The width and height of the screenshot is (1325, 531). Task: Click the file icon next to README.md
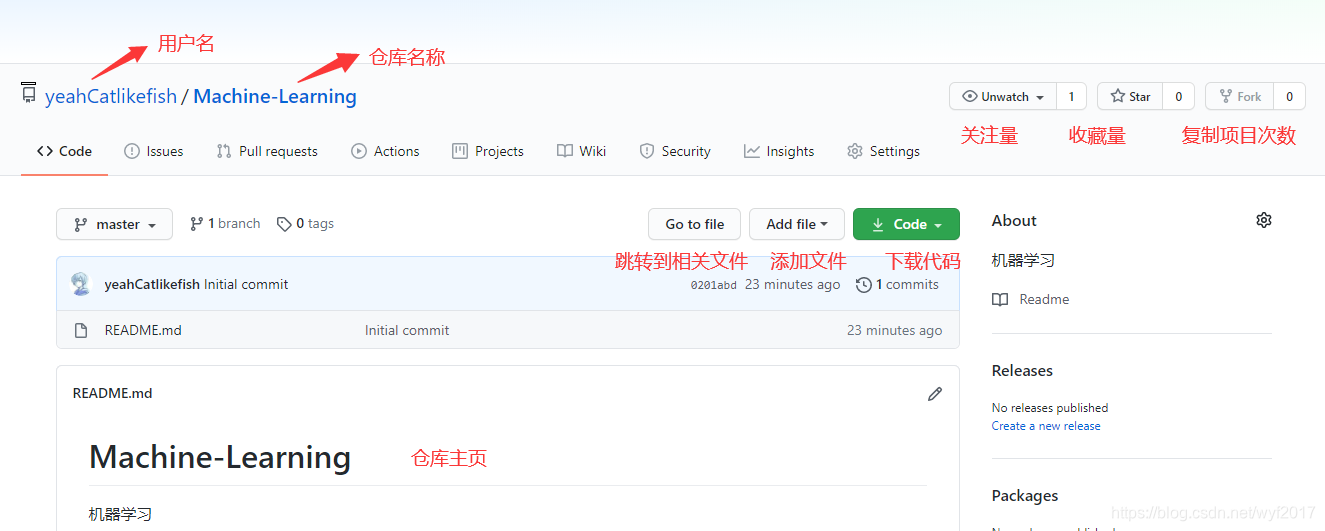[81, 330]
